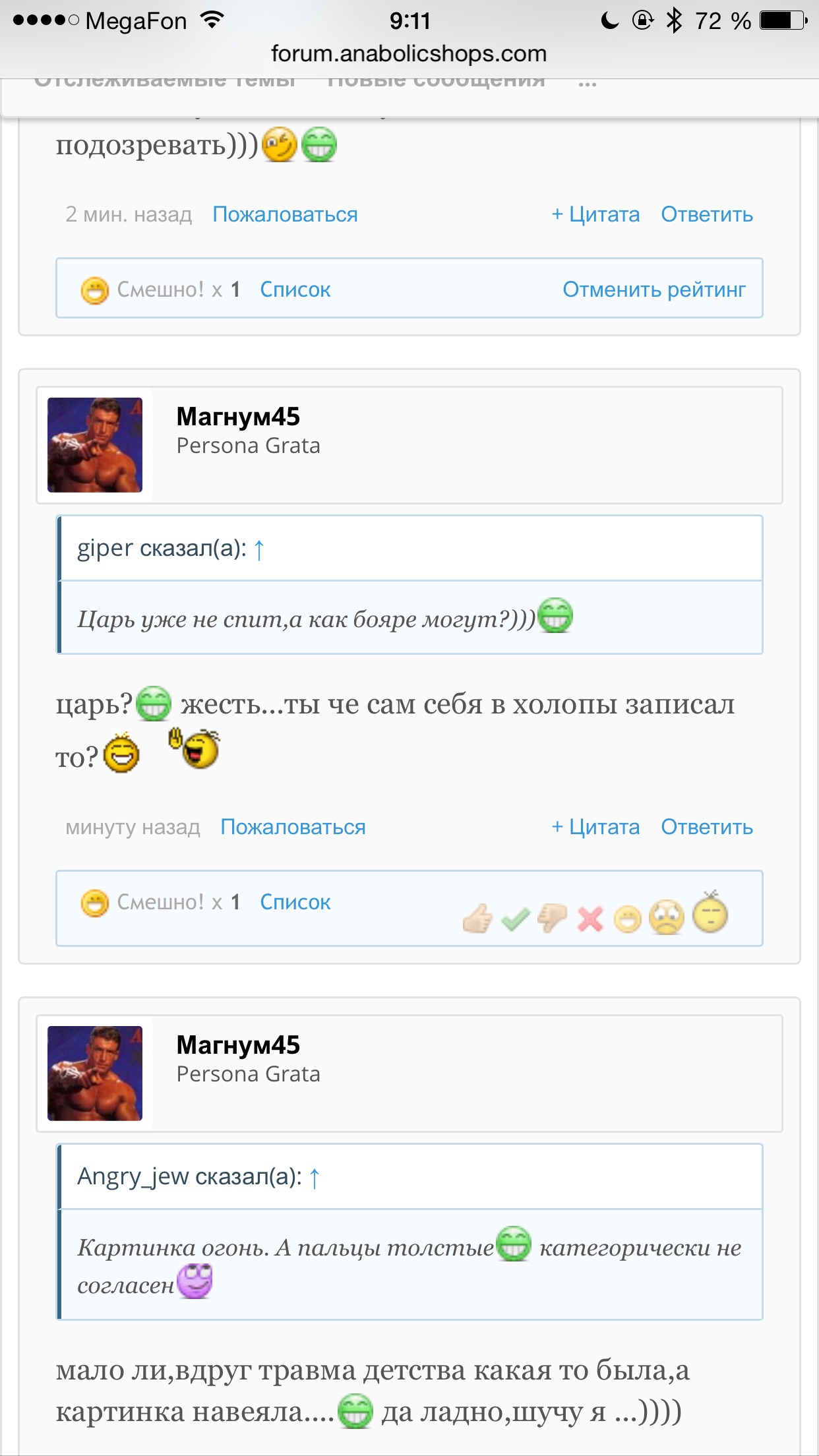Open 'Список' of ratings on Магнум45's post
This screenshot has width=819, height=1456.
click(295, 902)
